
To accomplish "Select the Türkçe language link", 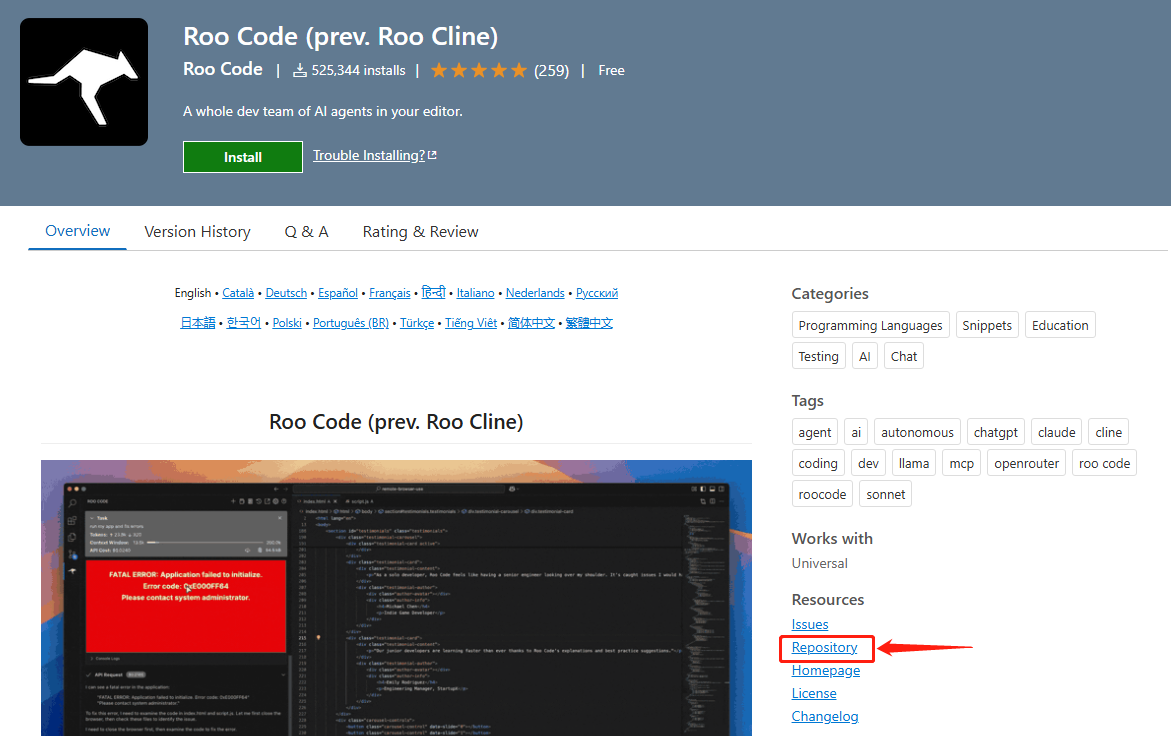I will click(x=417, y=322).
